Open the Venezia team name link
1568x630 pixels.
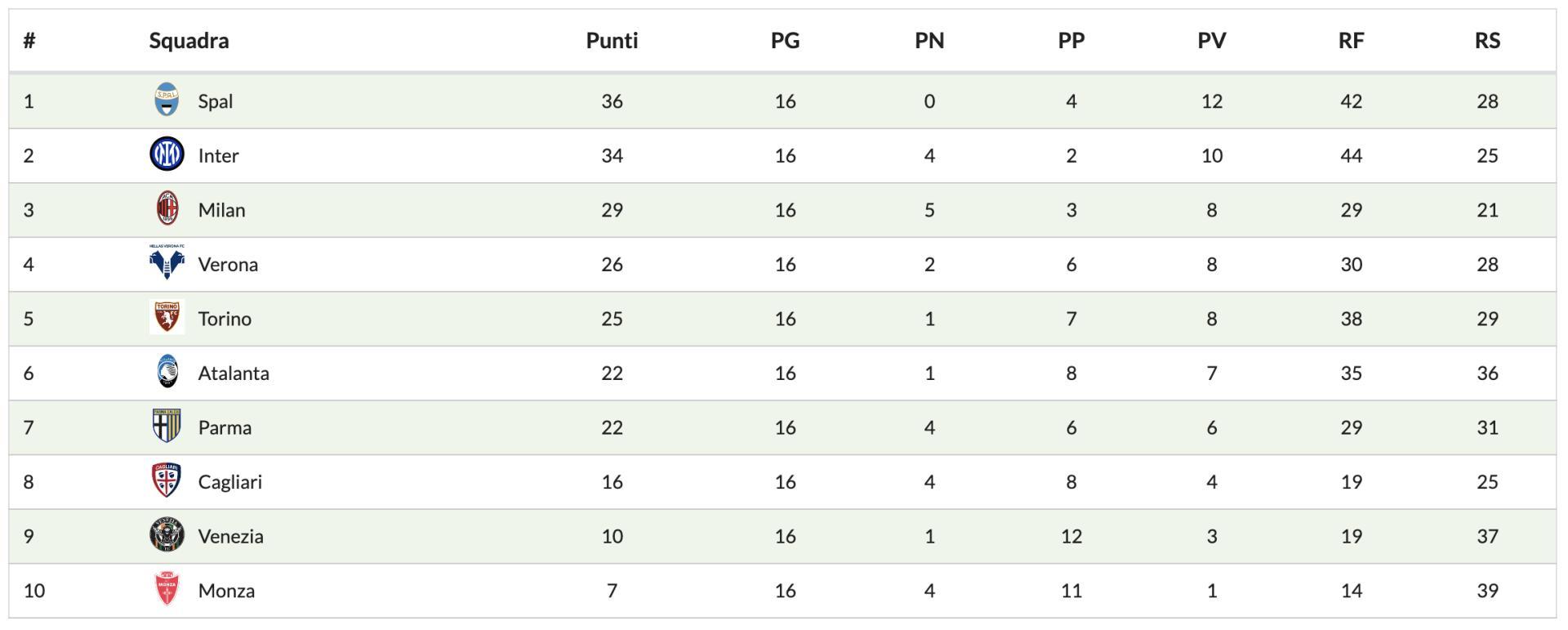pos(230,537)
